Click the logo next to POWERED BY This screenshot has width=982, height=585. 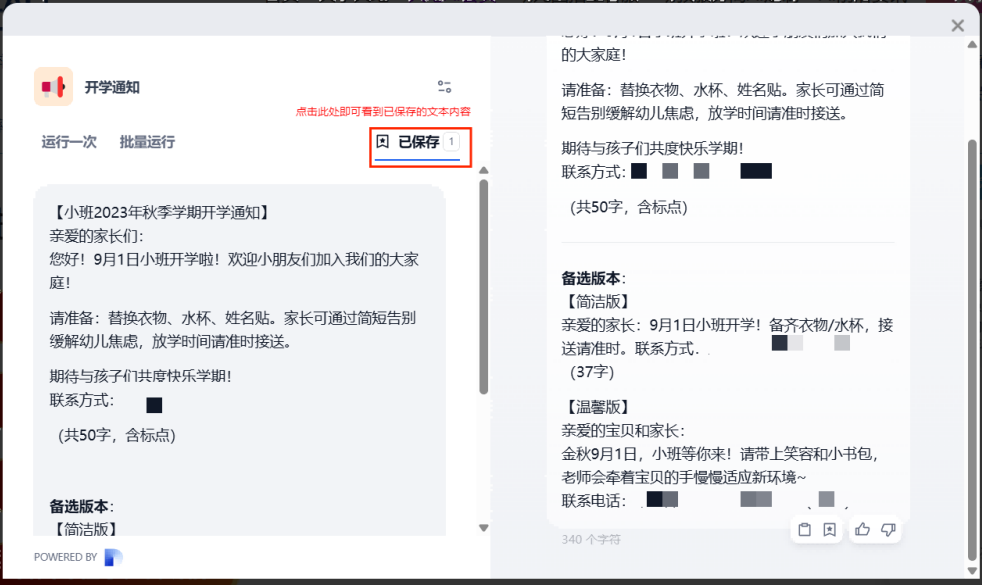[113, 557]
